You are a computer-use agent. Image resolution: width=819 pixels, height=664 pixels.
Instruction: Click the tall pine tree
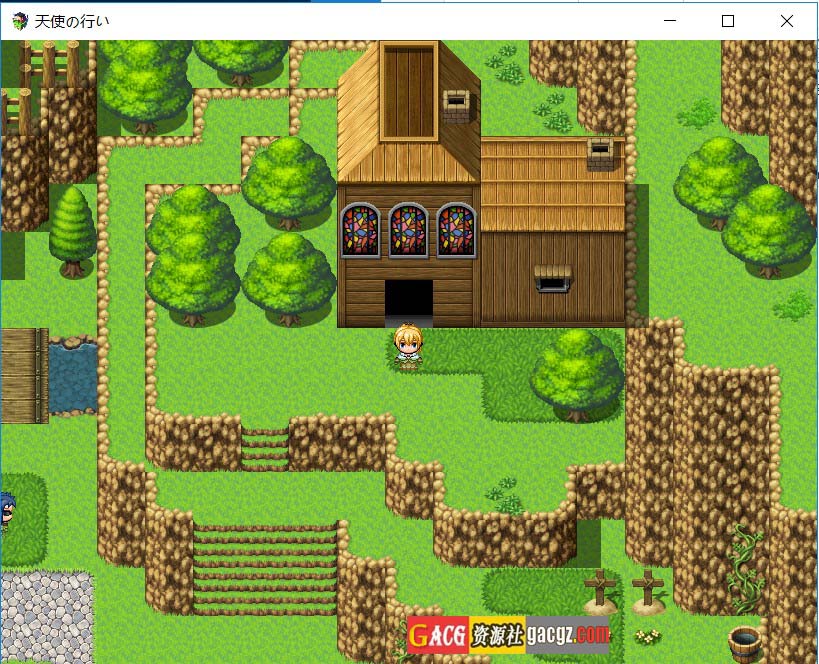tap(72, 230)
